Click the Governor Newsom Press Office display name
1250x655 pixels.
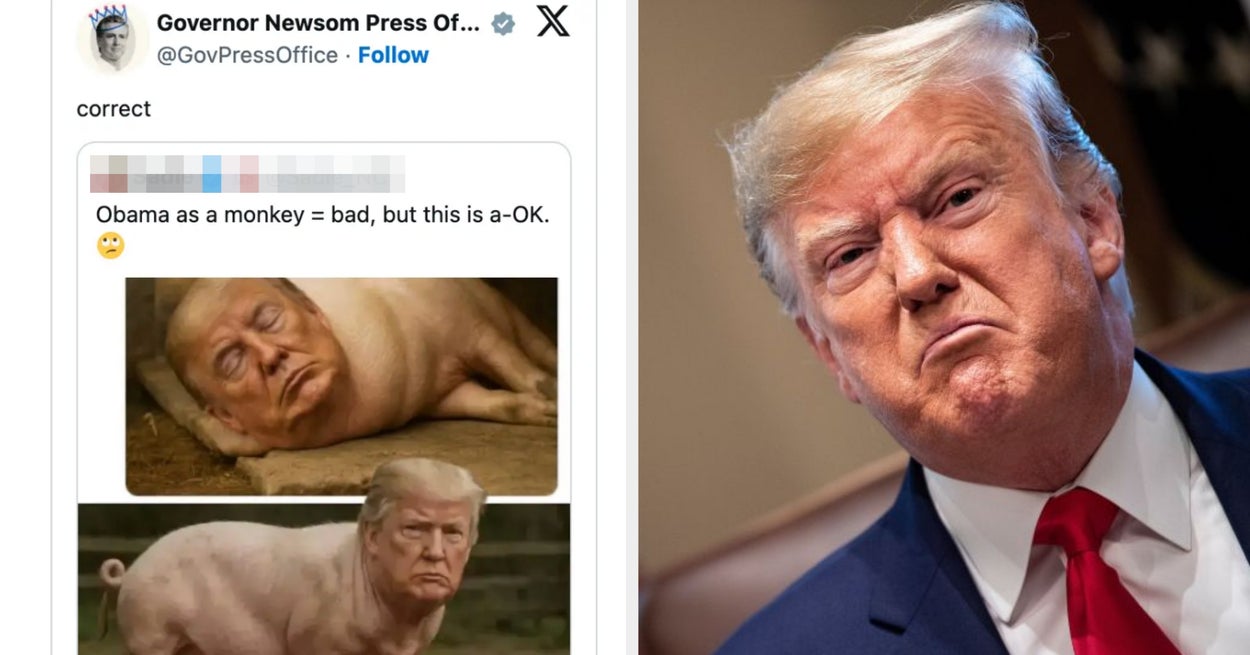[318, 22]
